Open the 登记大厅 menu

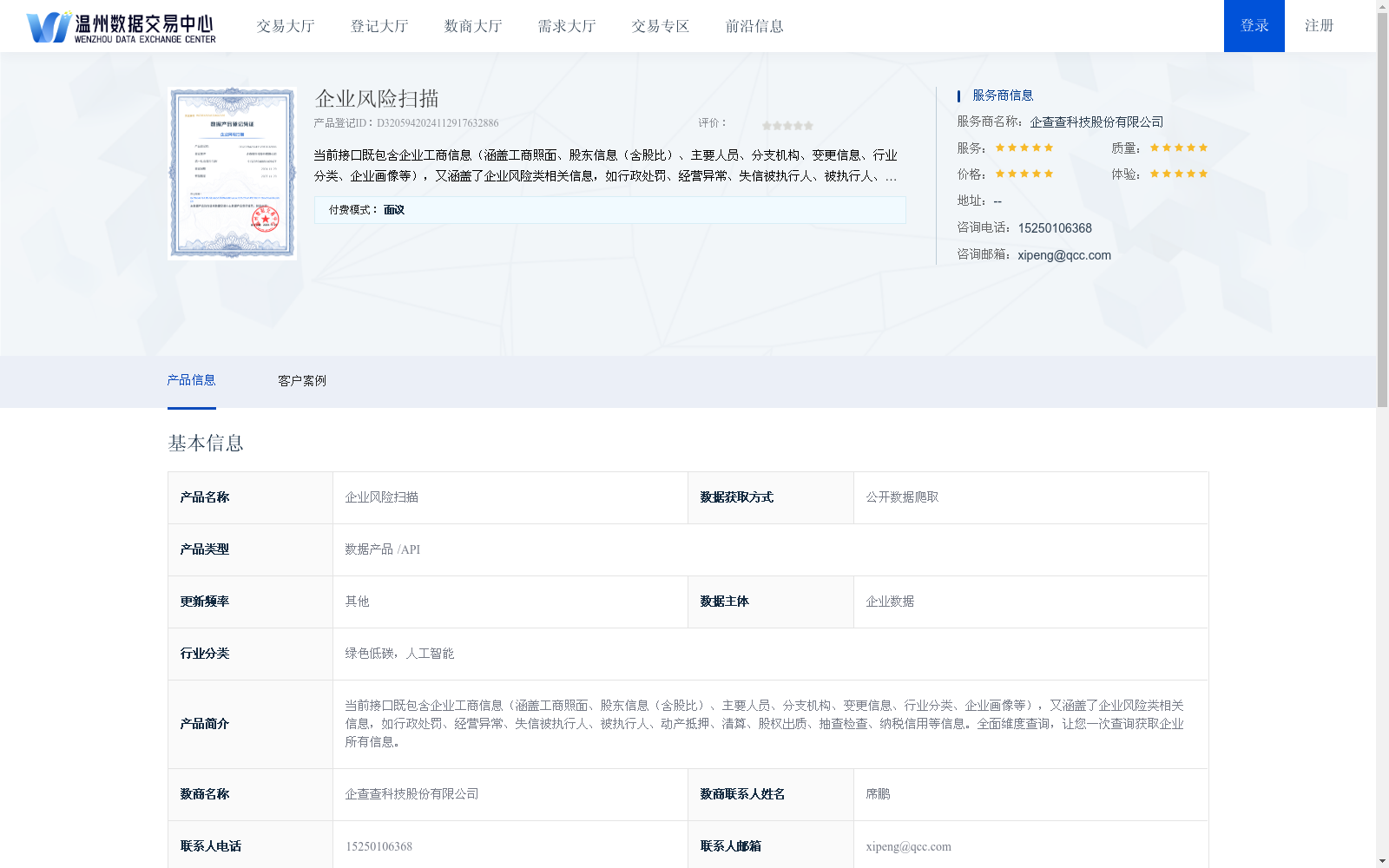(x=379, y=26)
